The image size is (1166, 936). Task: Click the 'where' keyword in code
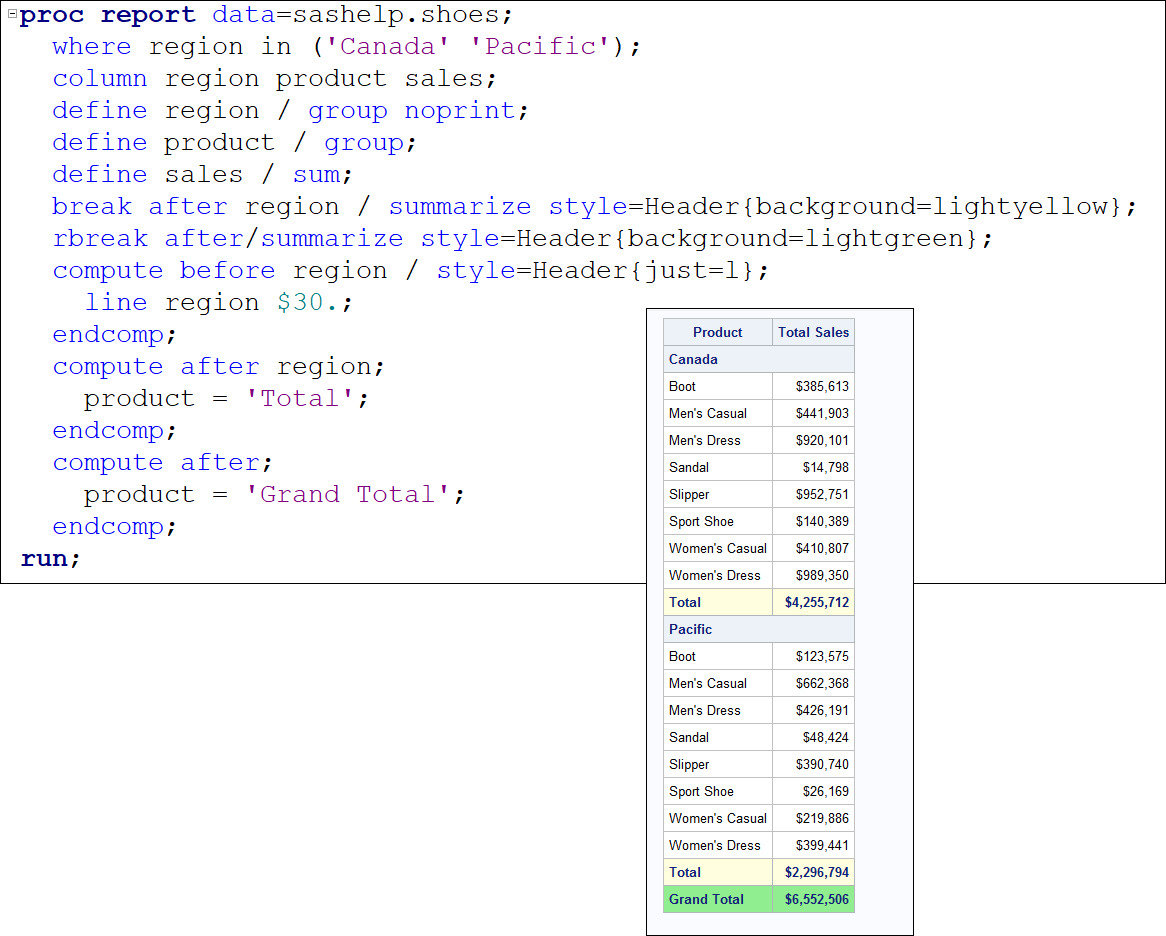click(x=91, y=47)
